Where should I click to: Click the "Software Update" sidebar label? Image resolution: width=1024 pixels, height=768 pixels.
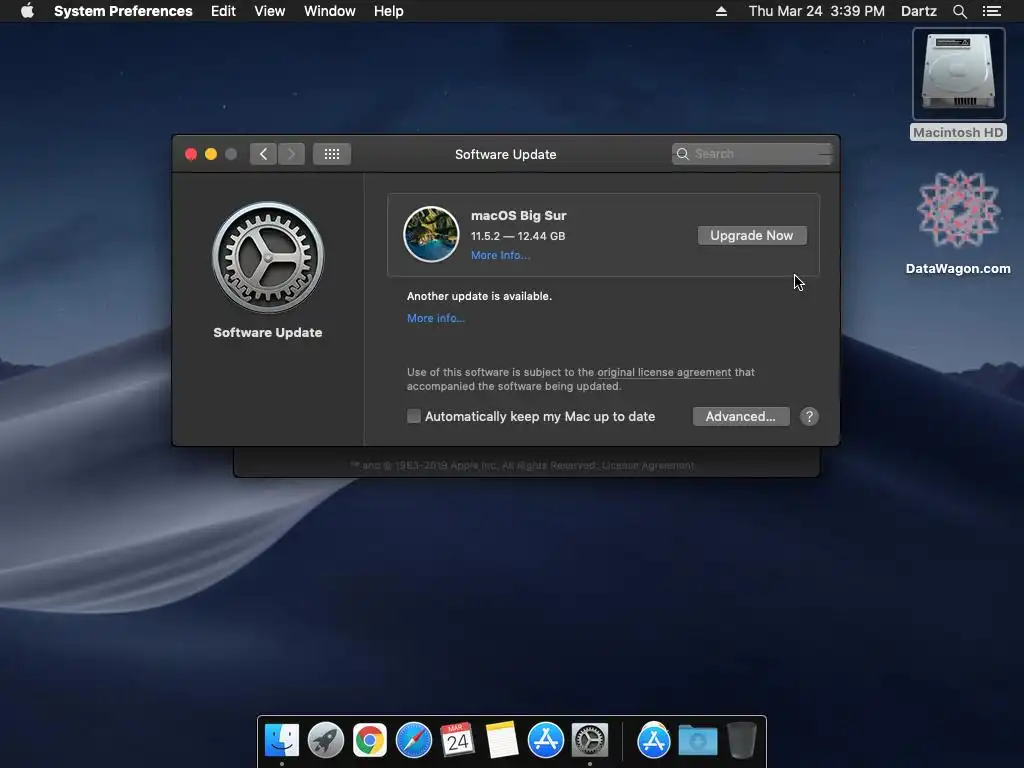(x=268, y=332)
